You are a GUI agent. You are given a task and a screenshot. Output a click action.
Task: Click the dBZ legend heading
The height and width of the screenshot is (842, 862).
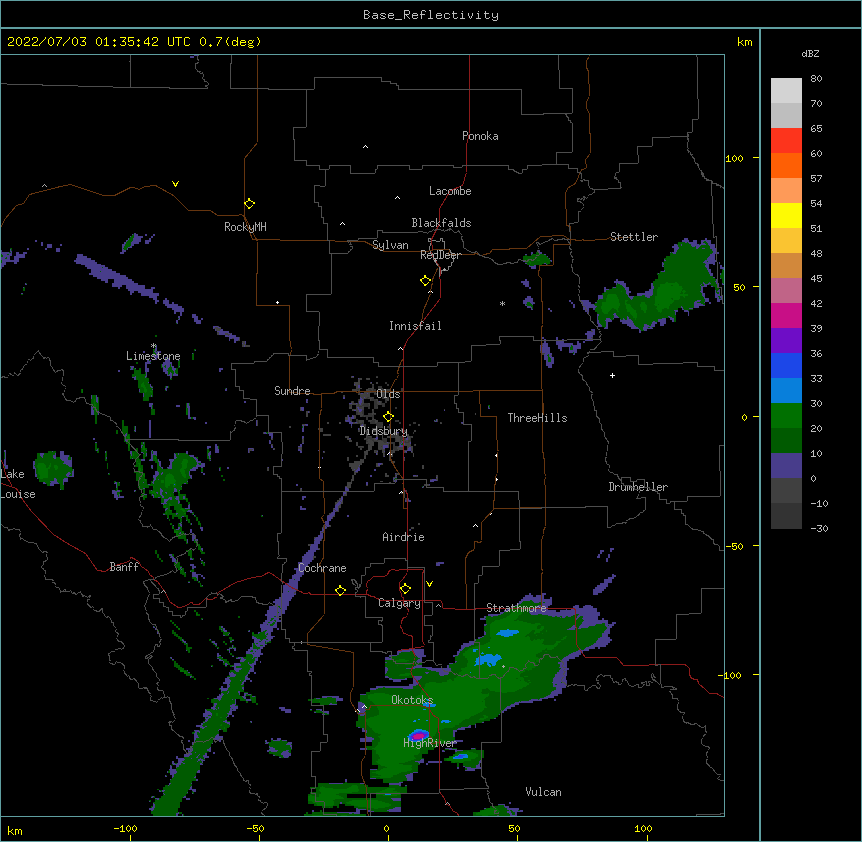pyautogui.click(x=810, y=54)
